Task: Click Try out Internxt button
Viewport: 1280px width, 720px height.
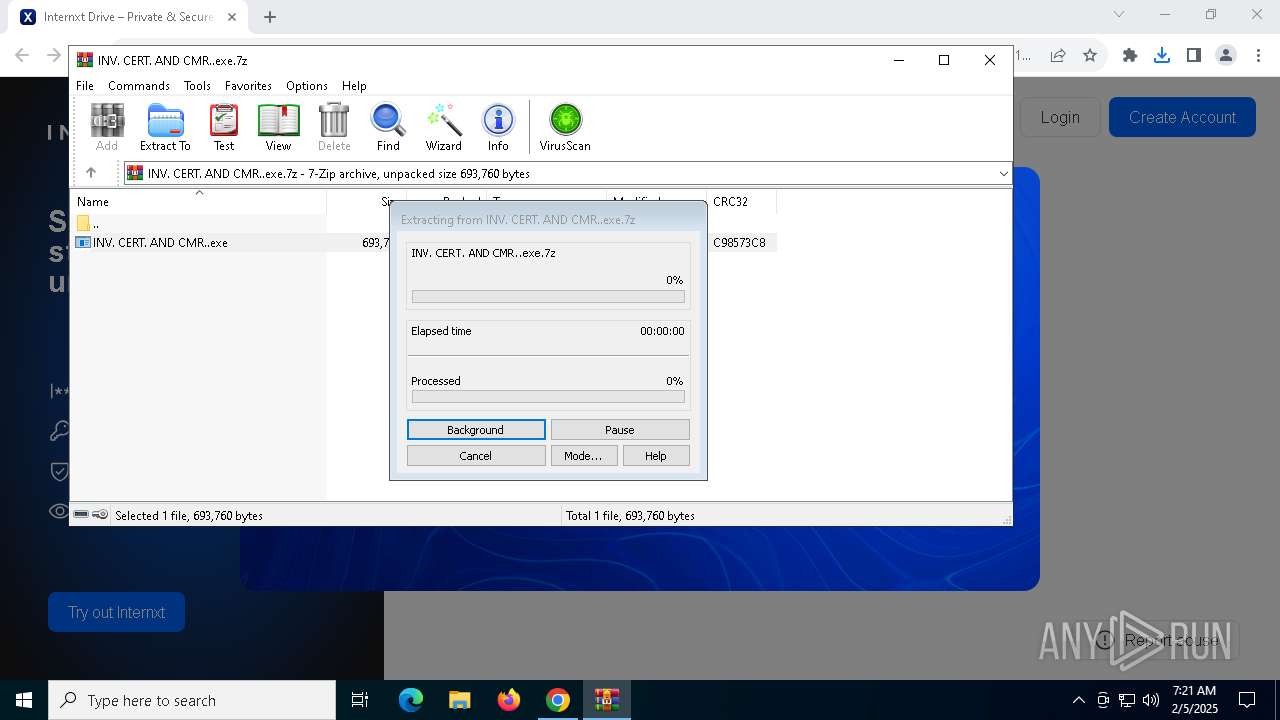Action: tap(116, 612)
